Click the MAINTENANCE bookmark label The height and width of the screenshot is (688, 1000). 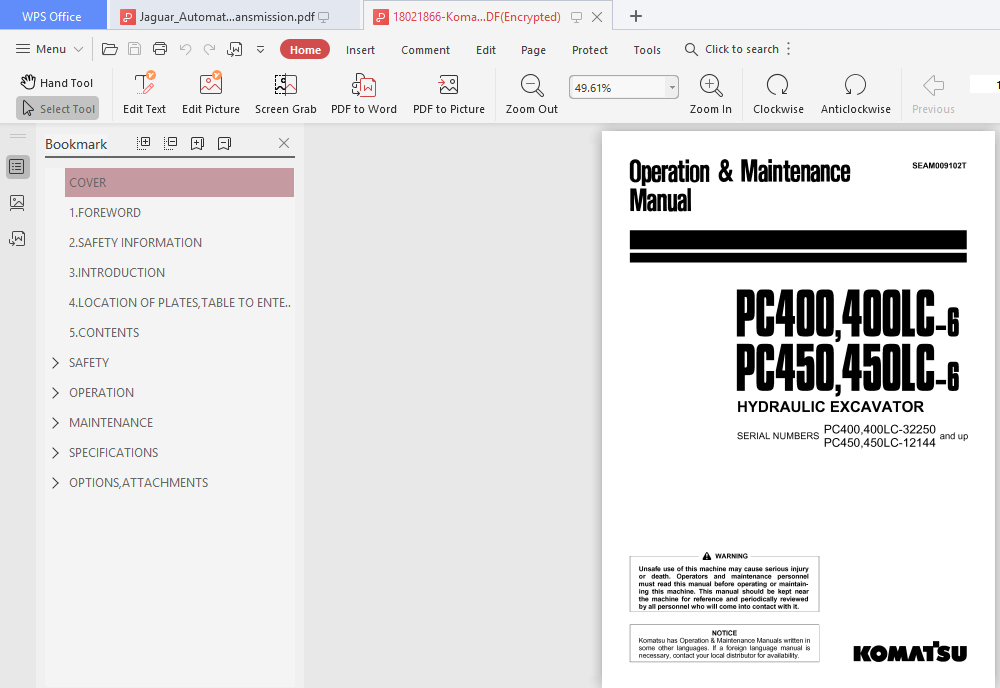tap(111, 423)
